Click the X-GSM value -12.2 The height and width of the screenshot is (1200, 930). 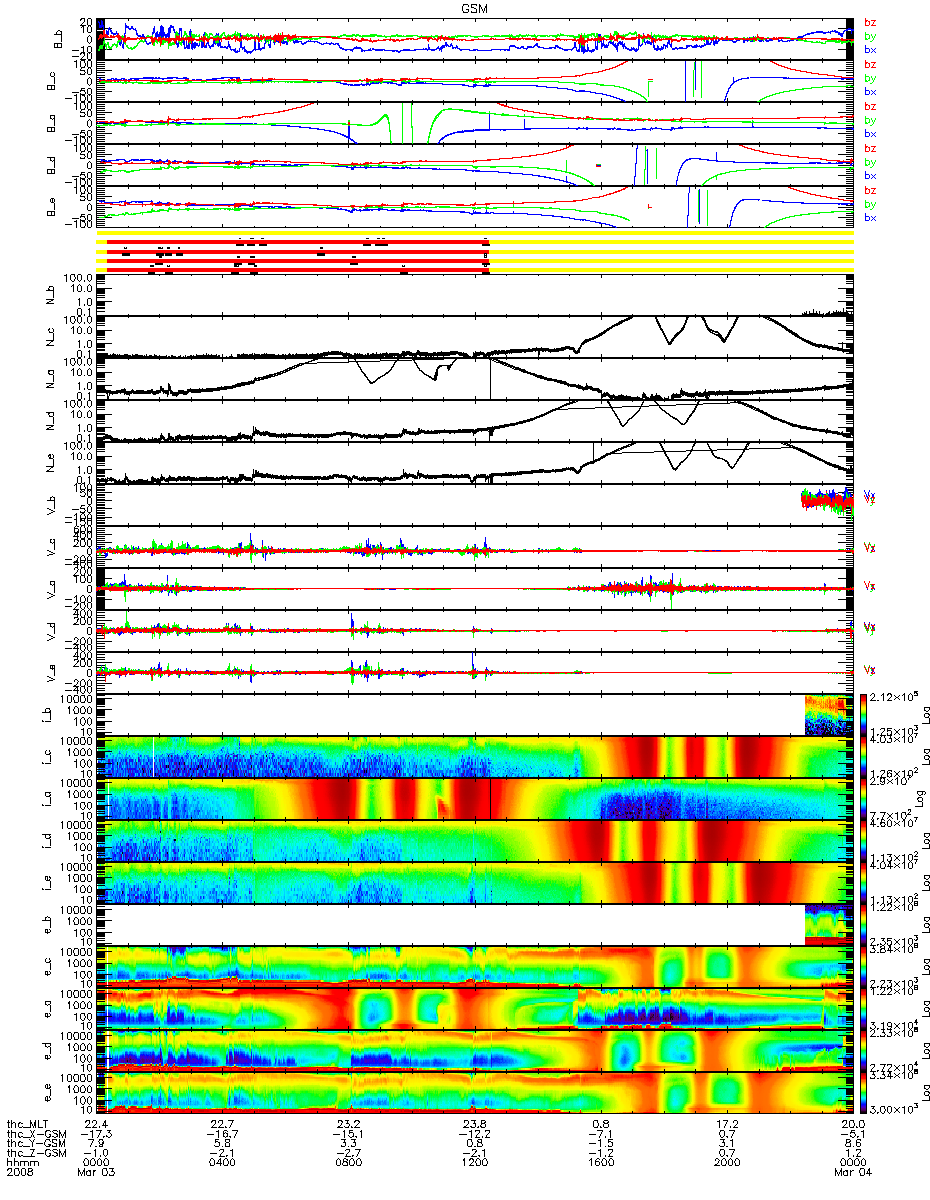click(474, 1133)
